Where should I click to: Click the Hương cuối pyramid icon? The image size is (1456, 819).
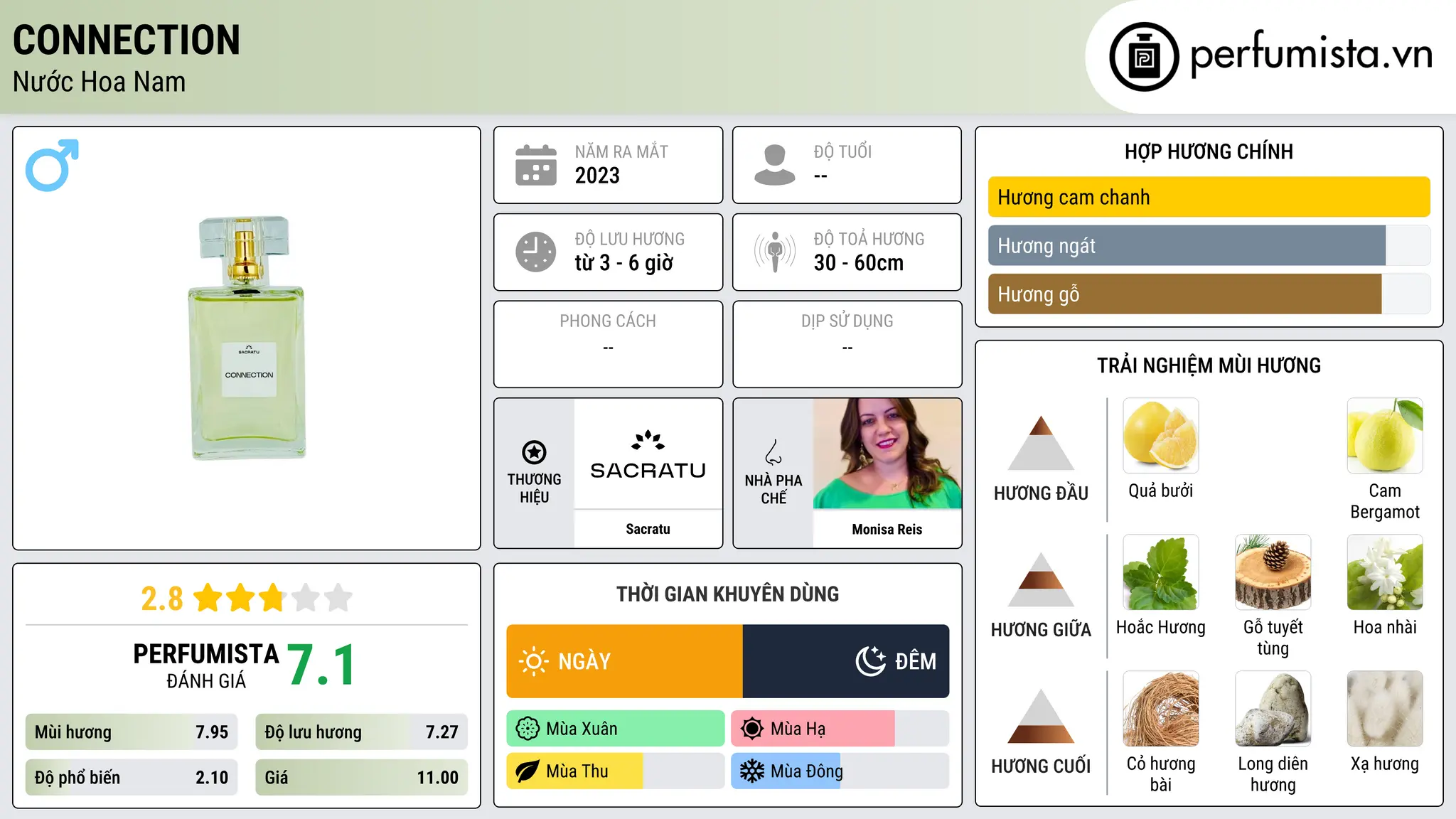(1041, 716)
